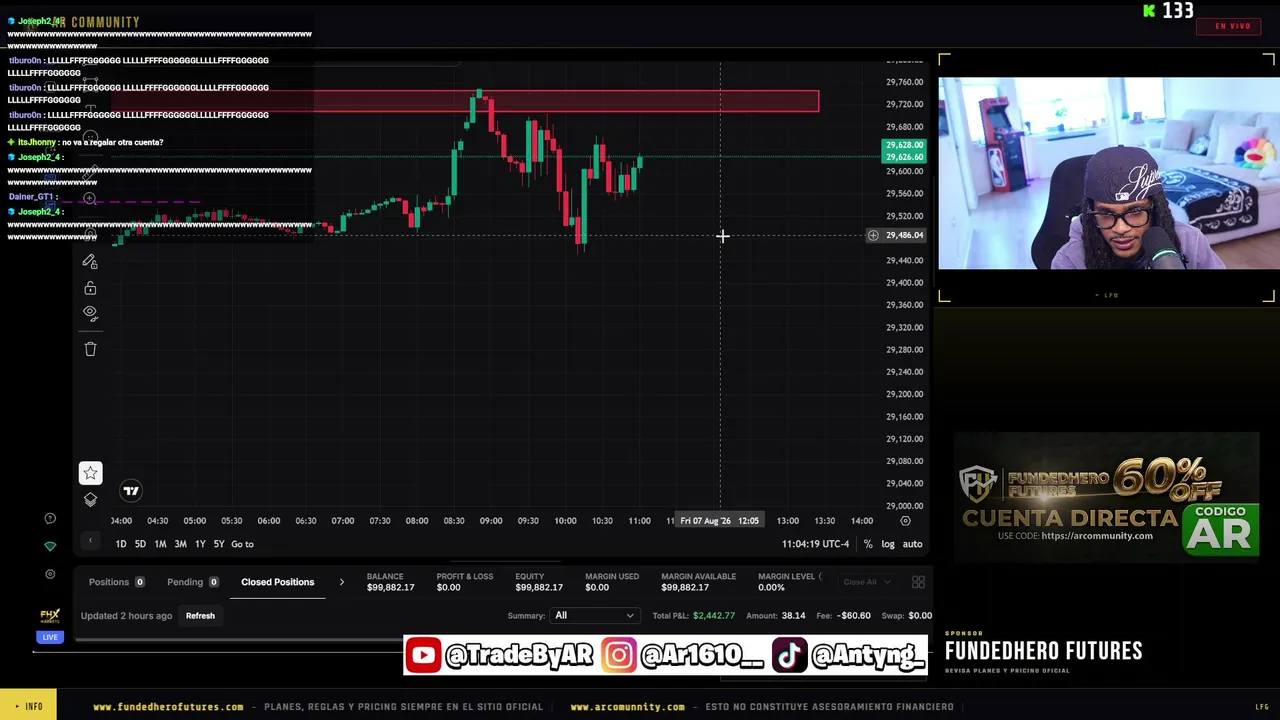Set chart range to 1M
Image resolution: width=1280 pixels, height=720 pixels.
[160, 544]
